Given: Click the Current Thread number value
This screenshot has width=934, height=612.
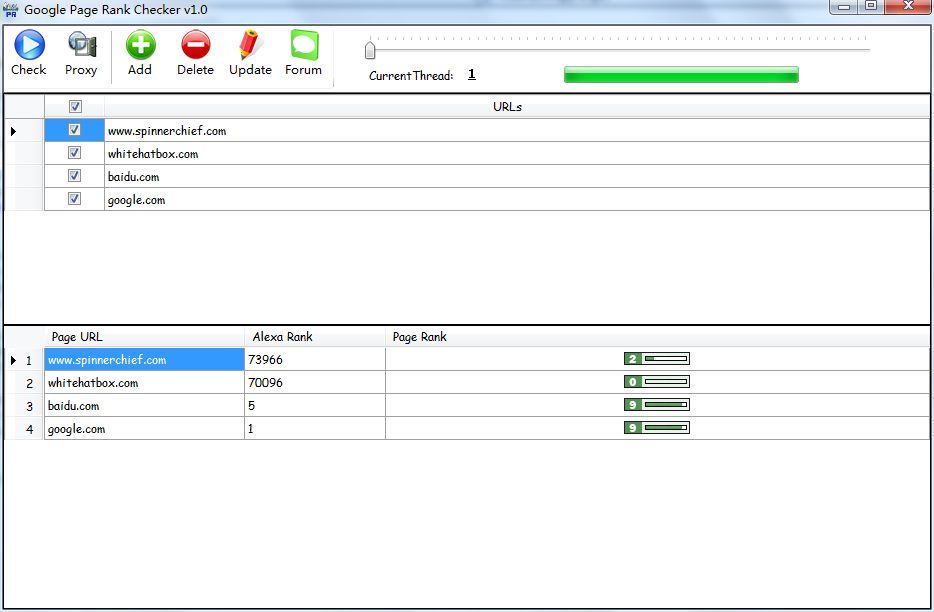Looking at the screenshot, I should click(x=471, y=75).
